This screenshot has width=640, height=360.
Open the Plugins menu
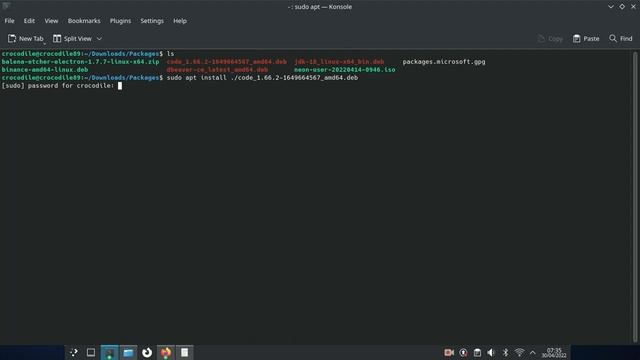pyautogui.click(x=120, y=21)
